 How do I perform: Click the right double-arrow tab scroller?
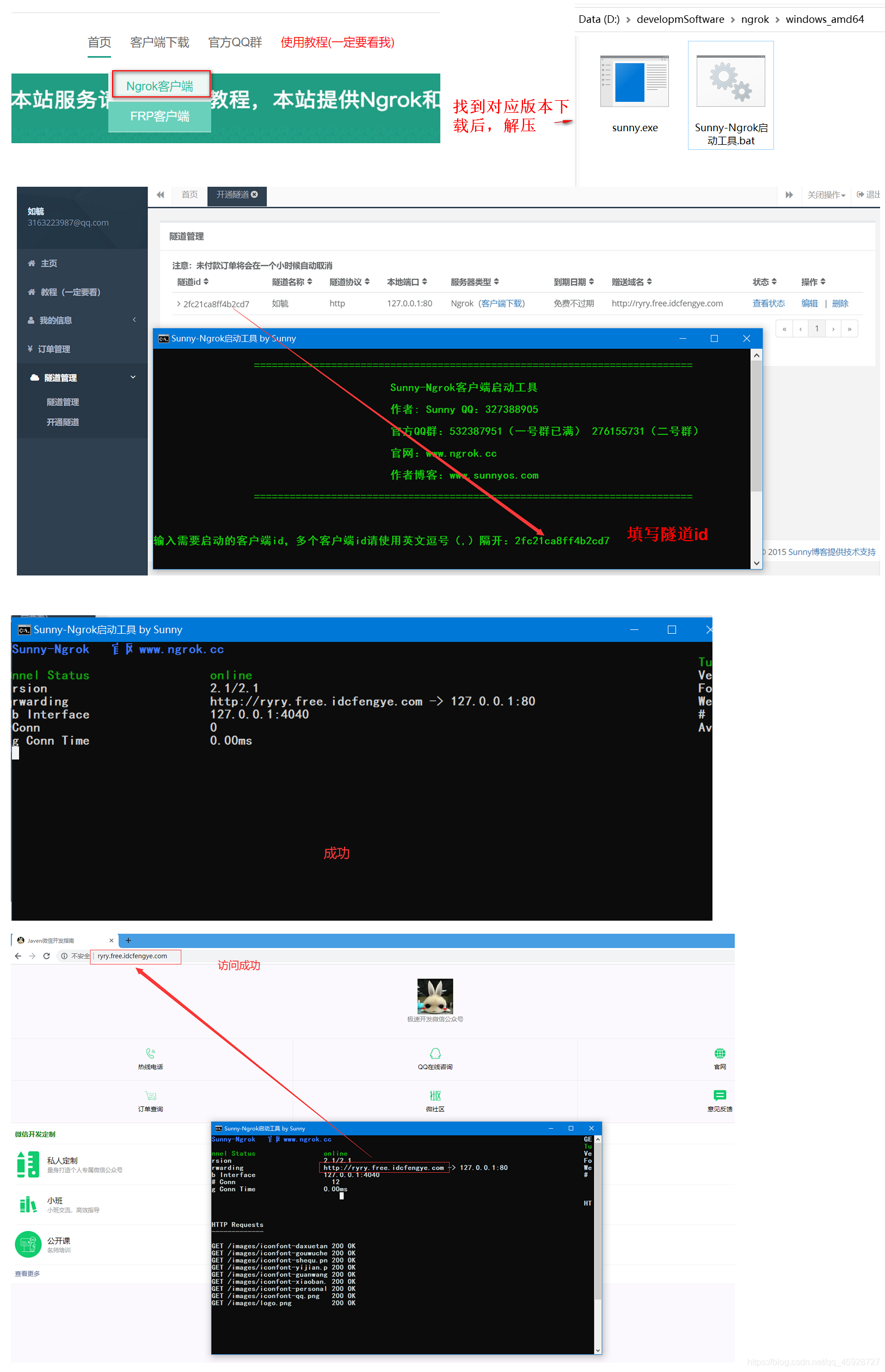click(789, 195)
